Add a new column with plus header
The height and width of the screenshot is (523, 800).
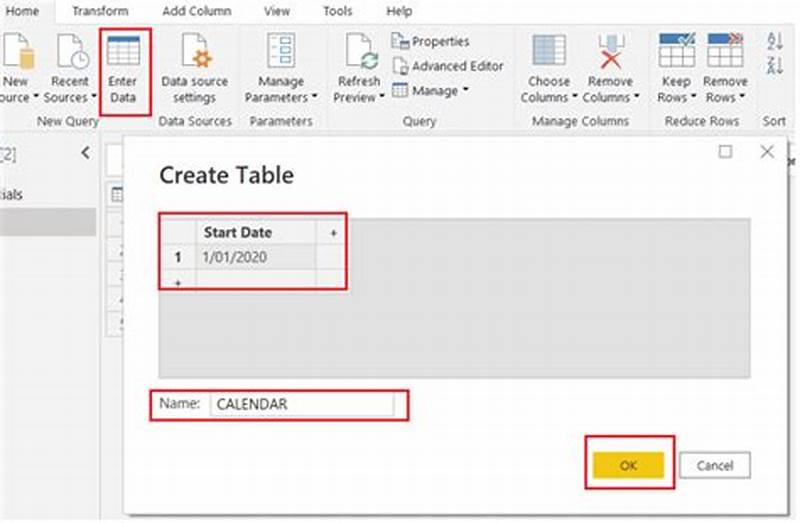[x=333, y=233]
